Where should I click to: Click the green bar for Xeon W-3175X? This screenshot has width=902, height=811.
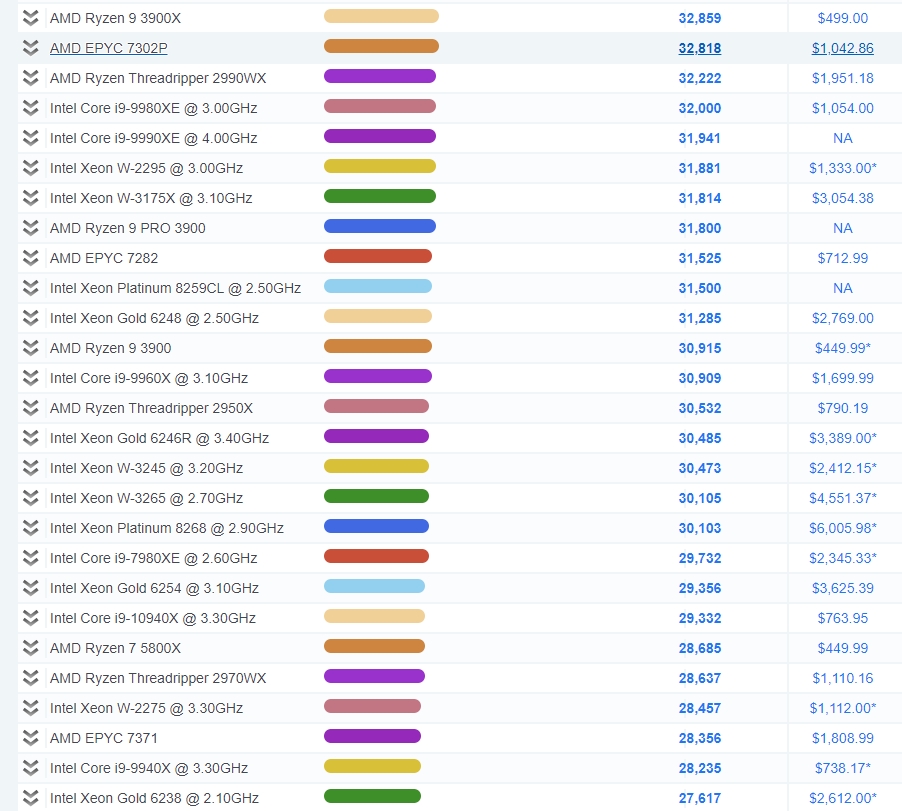pos(380,196)
